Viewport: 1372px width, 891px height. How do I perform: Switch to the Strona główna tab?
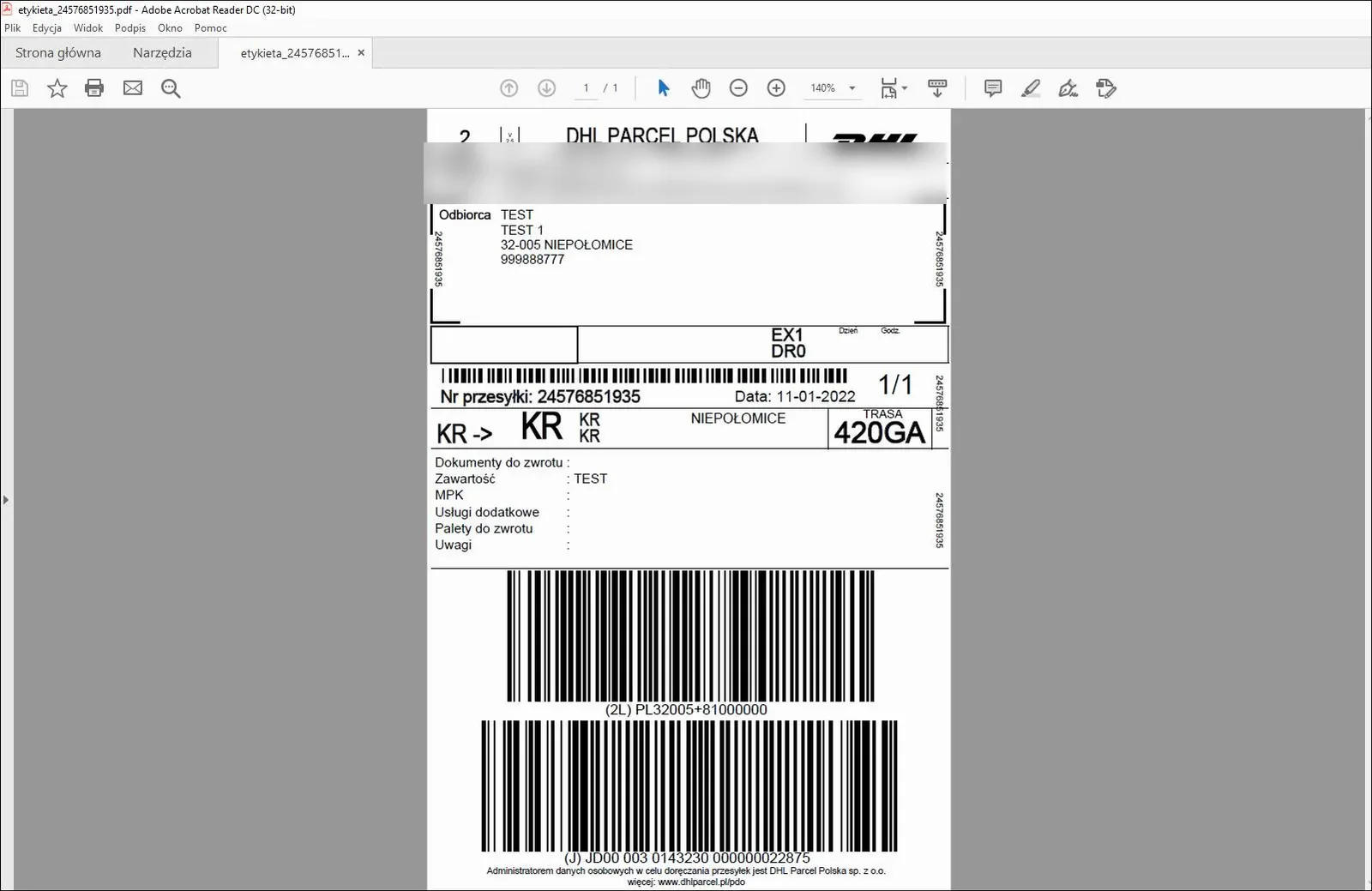pos(58,52)
